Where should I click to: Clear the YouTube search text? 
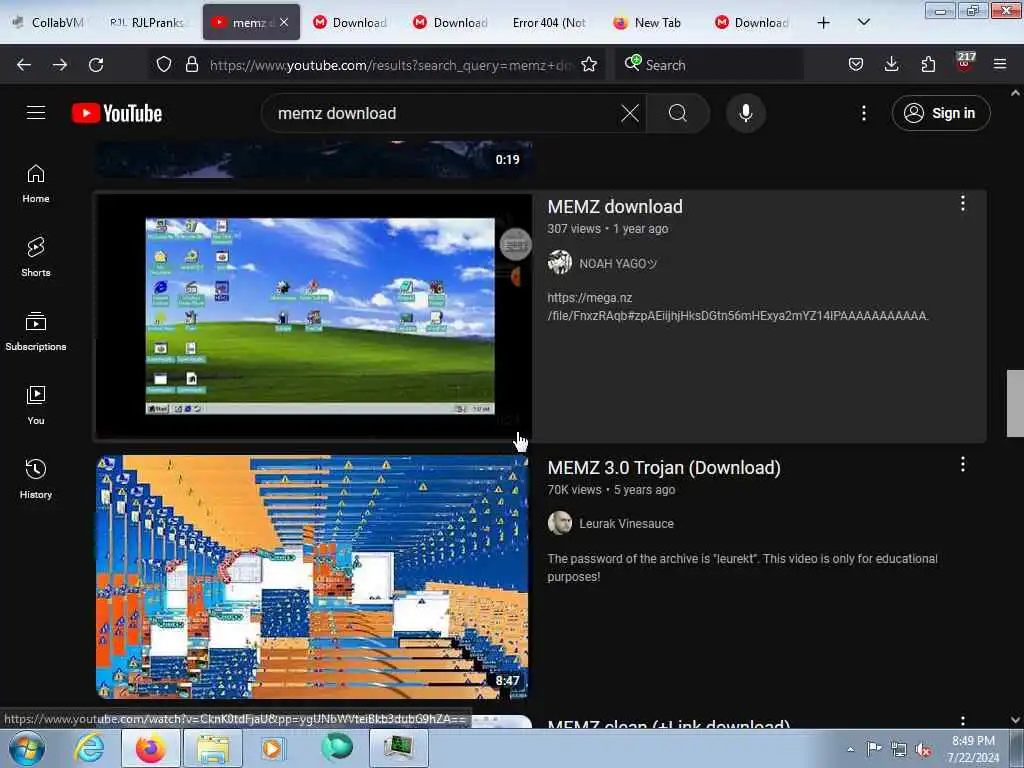pyautogui.click(x=630, y=113)
